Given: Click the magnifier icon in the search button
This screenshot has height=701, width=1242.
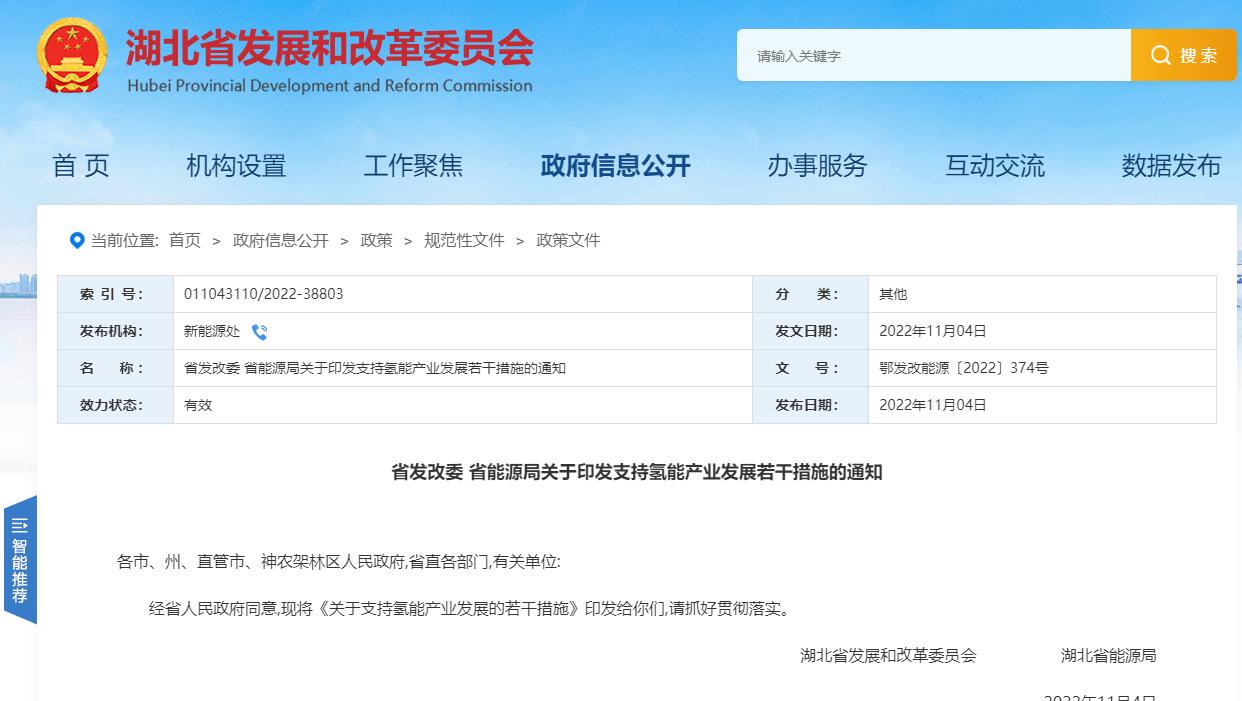Looking at the screenshot, I should (x=1159, y=55).
